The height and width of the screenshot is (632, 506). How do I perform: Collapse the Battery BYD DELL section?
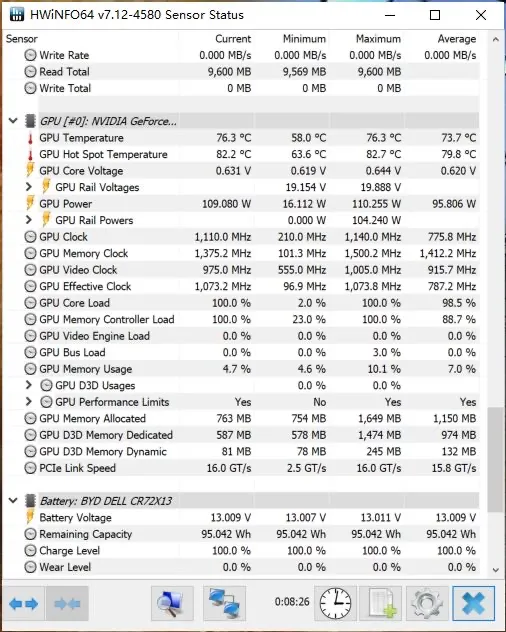tap(13, 501)
